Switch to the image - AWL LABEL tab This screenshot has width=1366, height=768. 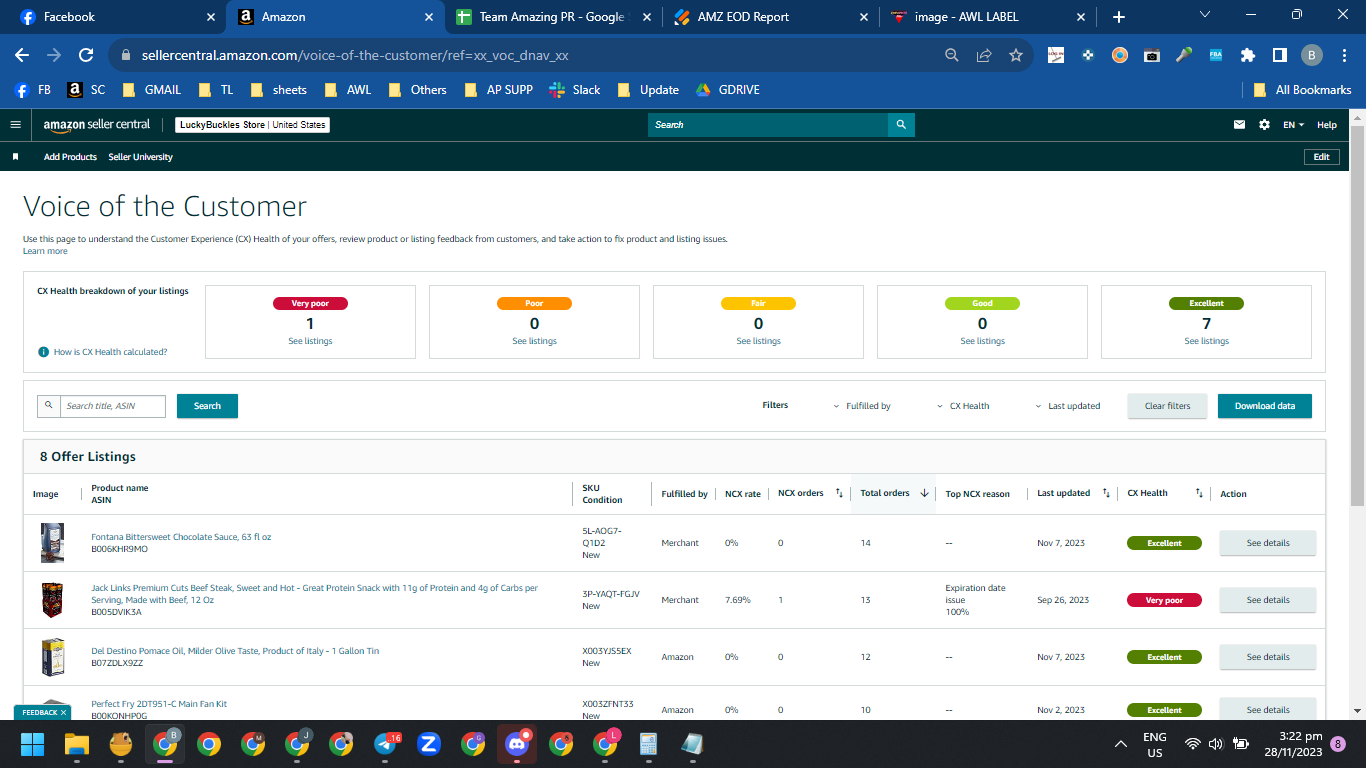[987, 17]
